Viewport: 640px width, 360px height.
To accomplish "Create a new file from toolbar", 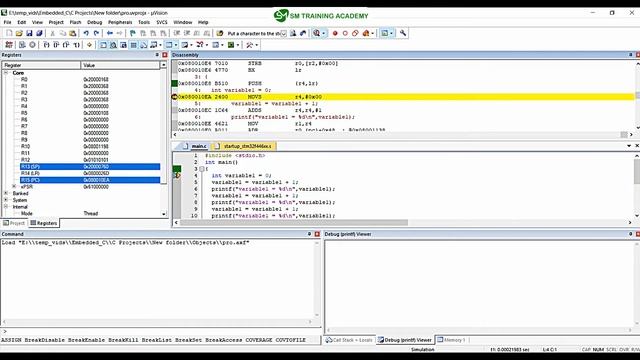I will (9, 33).
